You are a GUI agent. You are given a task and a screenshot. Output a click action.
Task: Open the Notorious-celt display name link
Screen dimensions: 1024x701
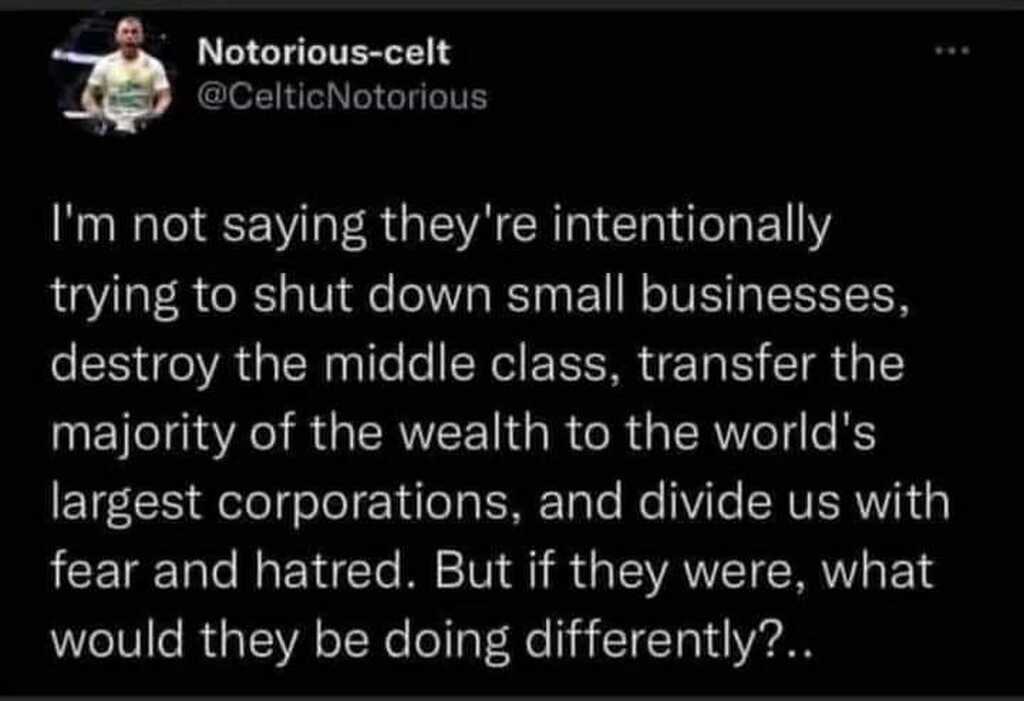(323, 52)
